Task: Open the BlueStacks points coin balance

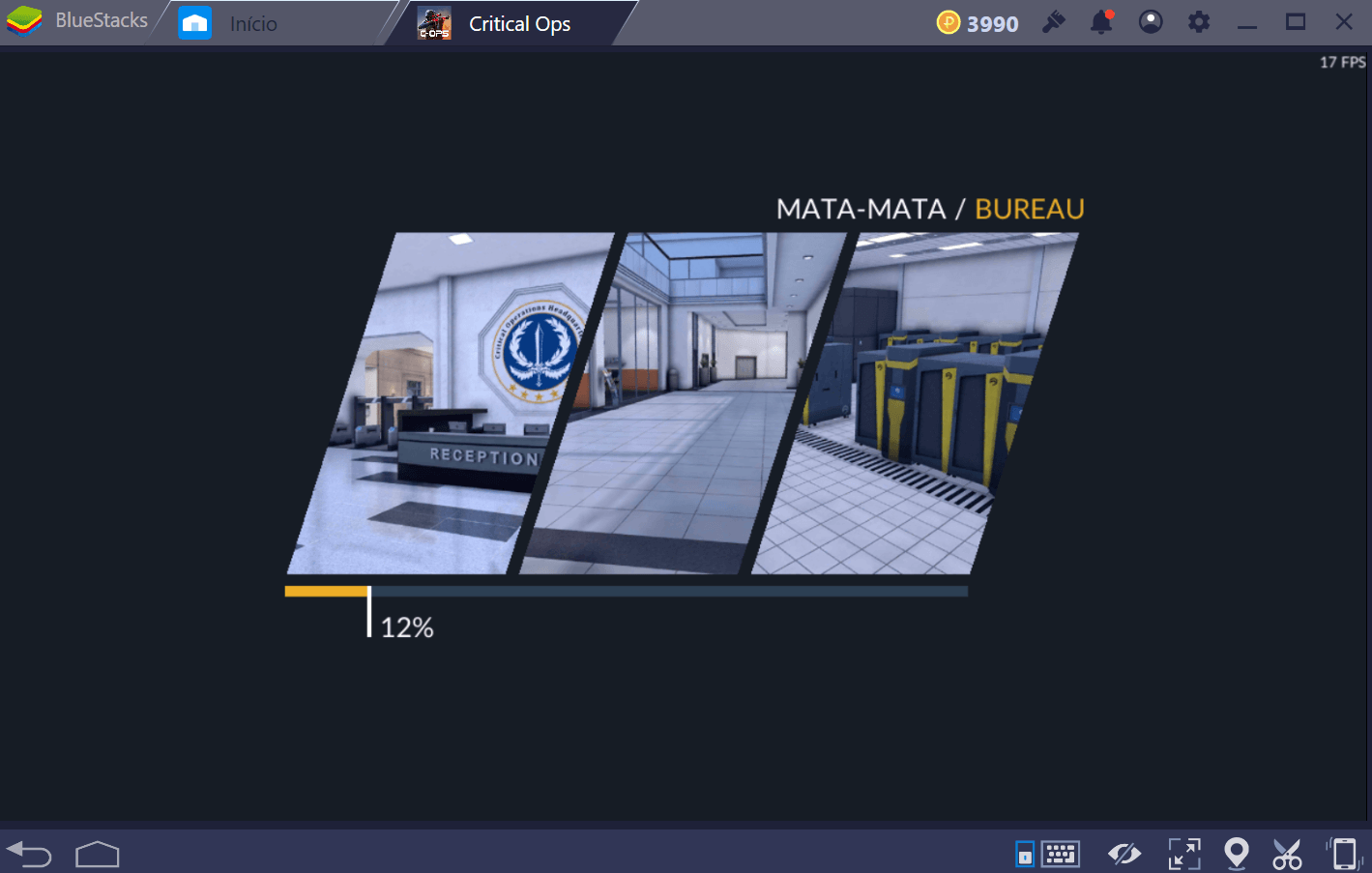Action: tap(949, 22)
